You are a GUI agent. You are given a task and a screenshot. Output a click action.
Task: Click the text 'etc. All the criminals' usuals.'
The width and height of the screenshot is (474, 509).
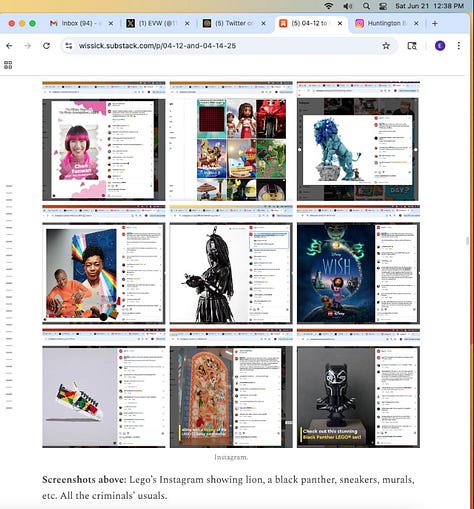click(x=104, y=496)
